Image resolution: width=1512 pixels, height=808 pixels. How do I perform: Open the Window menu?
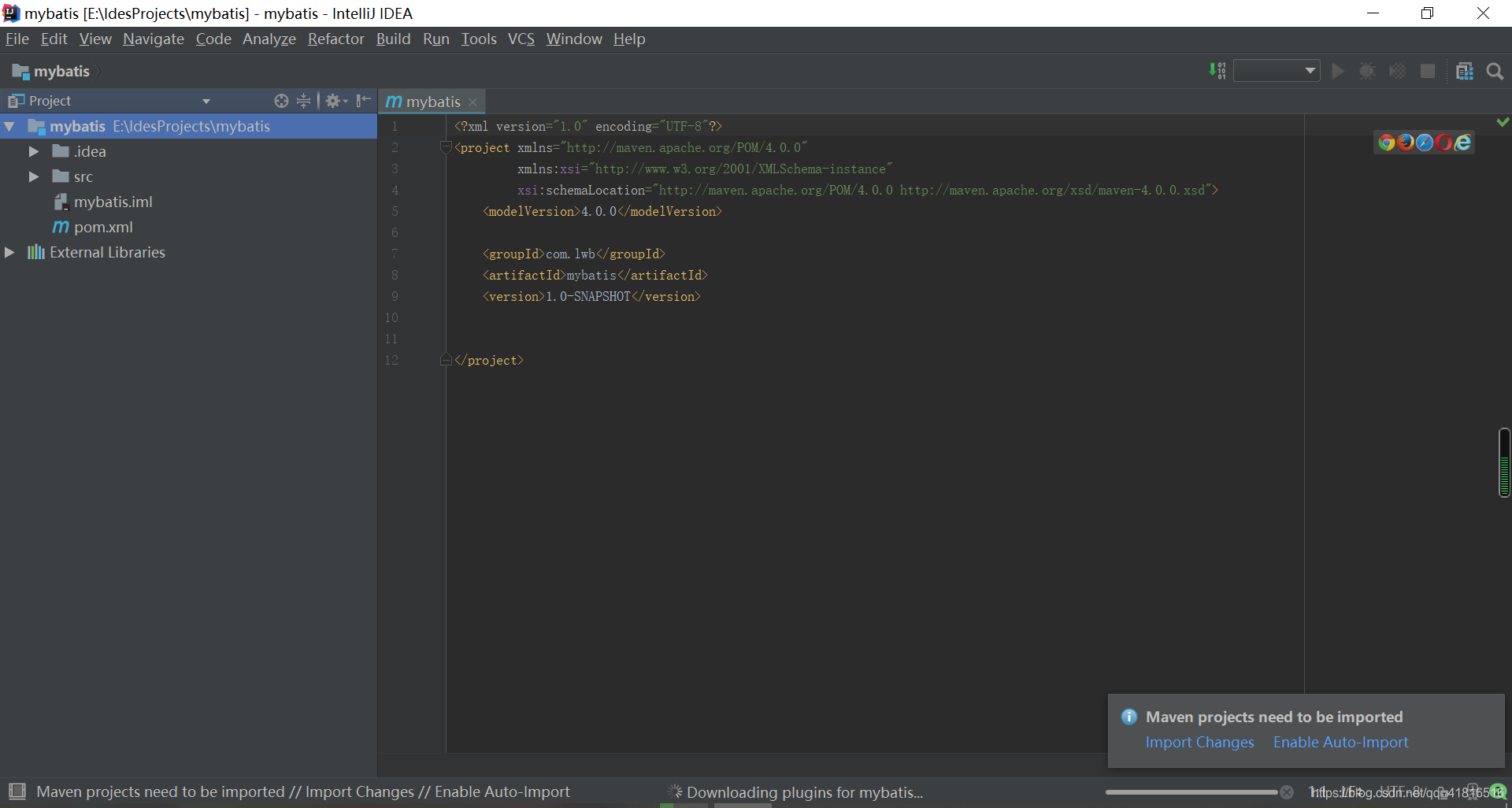click(574, 39)
